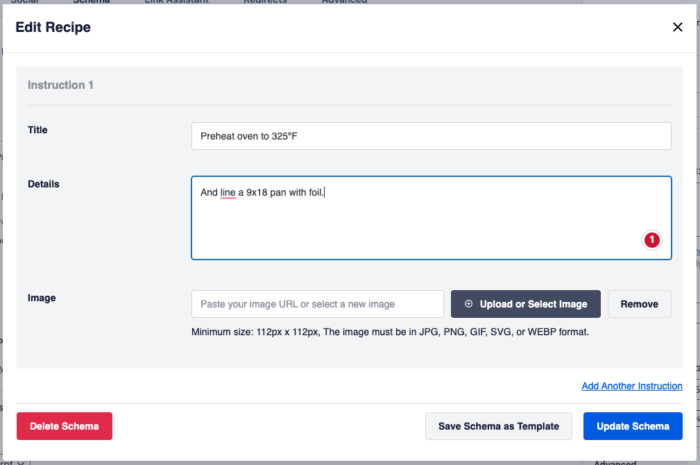Screen dimensions: 700x465
Task: Remove the instruction image
Action: point(639,304)
